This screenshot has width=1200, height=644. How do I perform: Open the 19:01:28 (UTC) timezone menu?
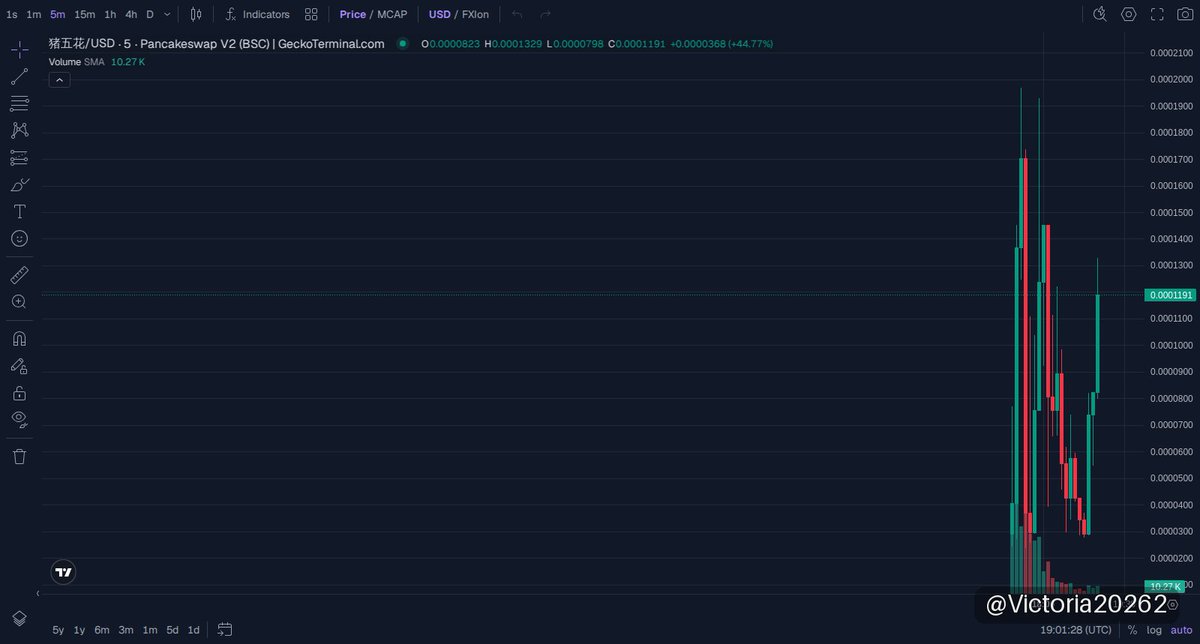pos(1075,630)
